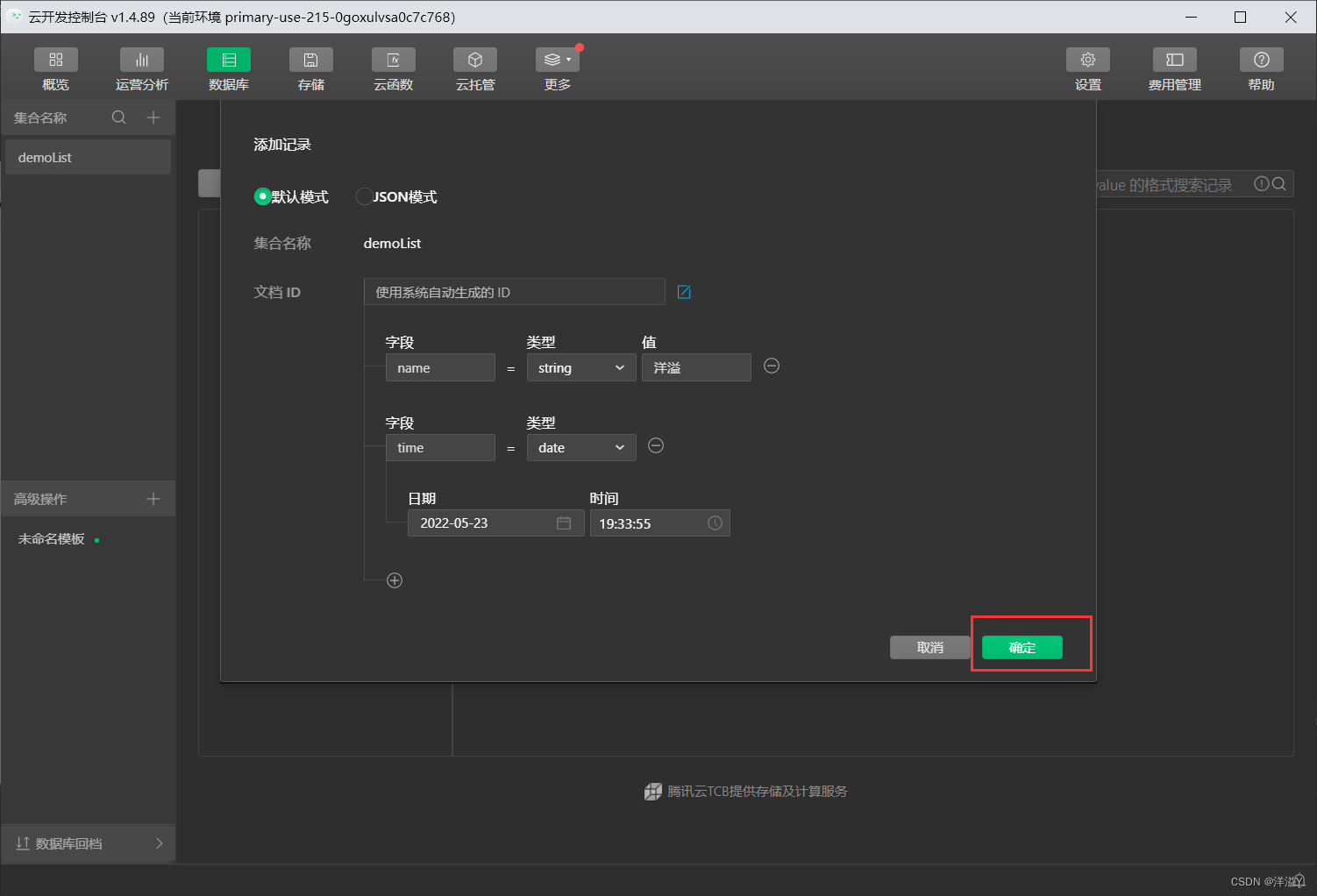This screenshot has width=1317, height=896.
Task: Select 默认模式 radio button
Action: coord(262,196)
